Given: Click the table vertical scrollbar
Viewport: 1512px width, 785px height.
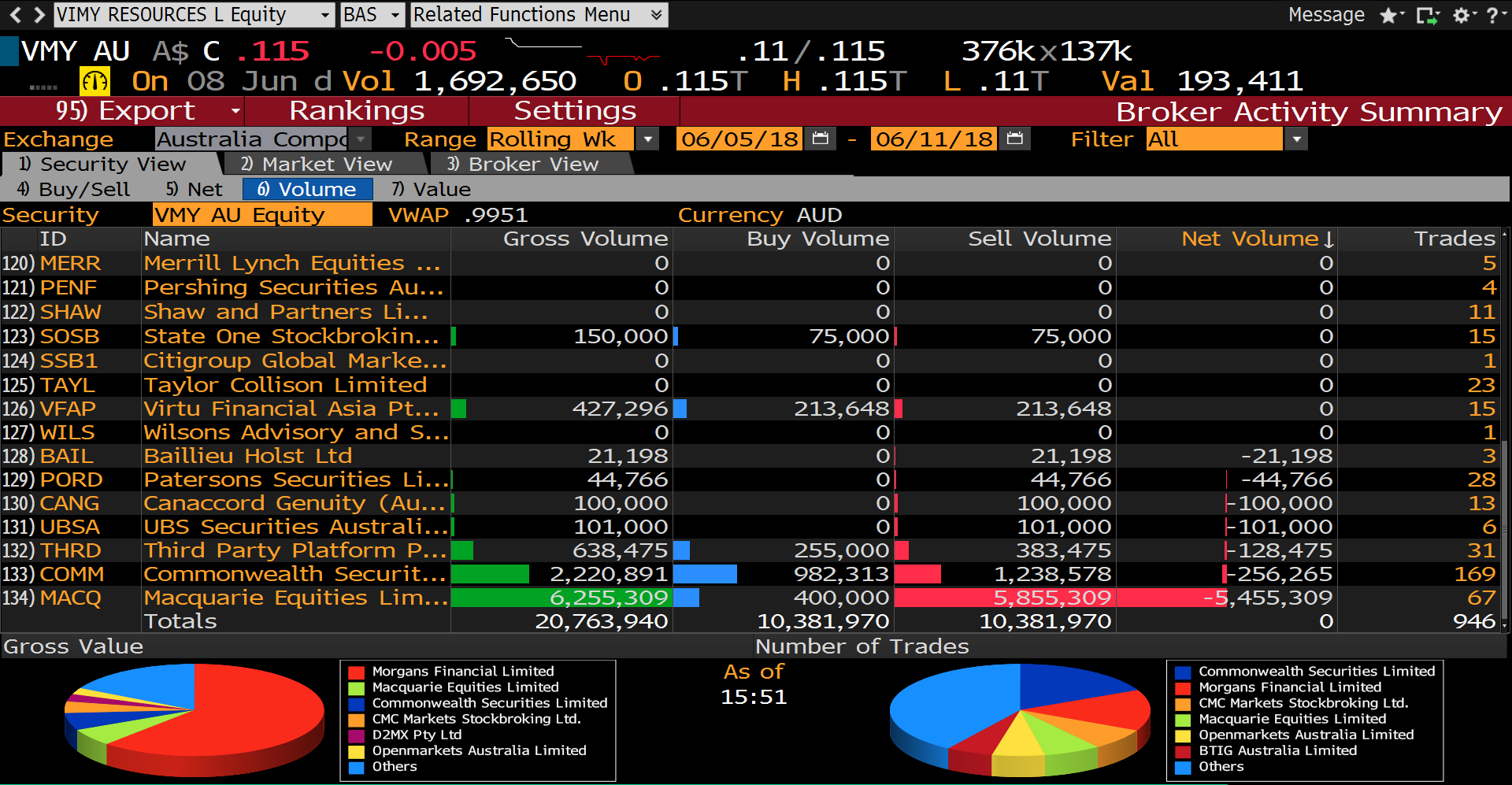Looking at the screenshot, I should pos(1505,430).
